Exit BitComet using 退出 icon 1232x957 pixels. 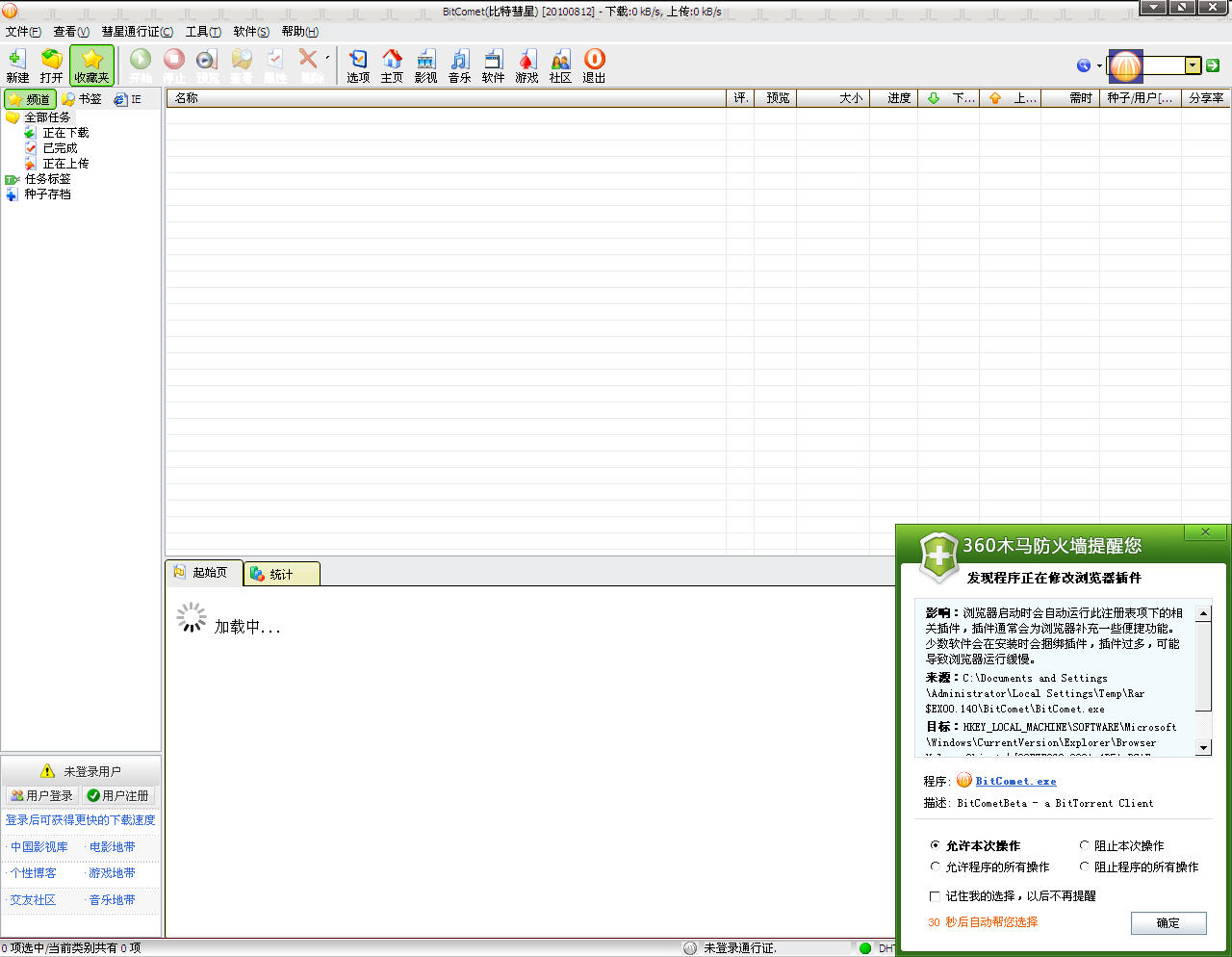[x=594, y=65]
